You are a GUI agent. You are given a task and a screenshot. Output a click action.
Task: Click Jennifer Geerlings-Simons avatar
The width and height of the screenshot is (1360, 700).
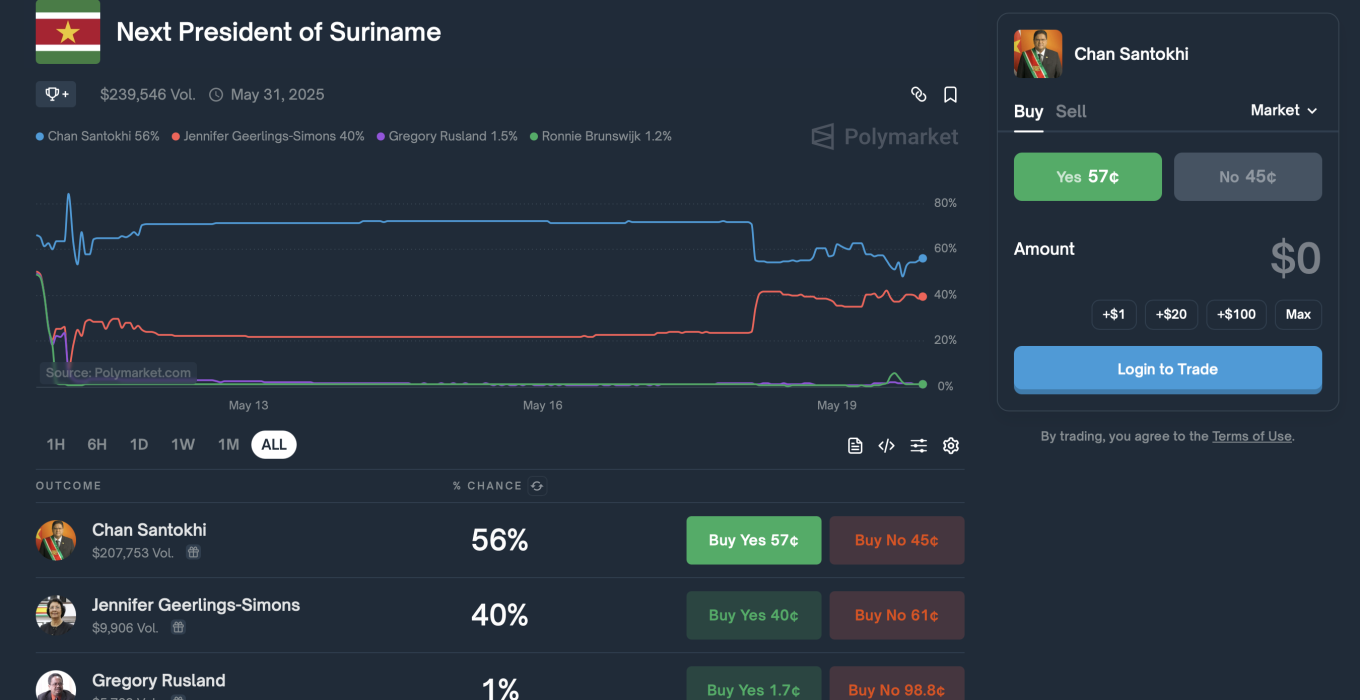[56, 615]
